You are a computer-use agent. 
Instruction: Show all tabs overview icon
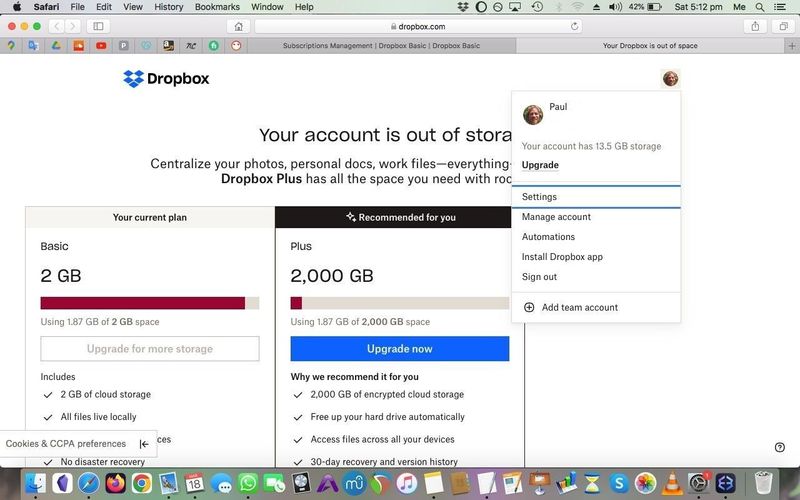783,27
